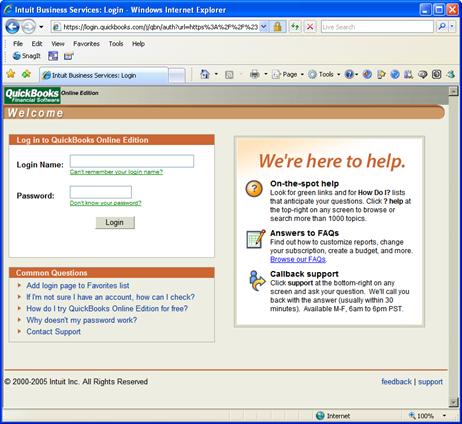Screen dimensions: 462x424
Task: View the security lock icon report
Action: (x=277, y=27)
